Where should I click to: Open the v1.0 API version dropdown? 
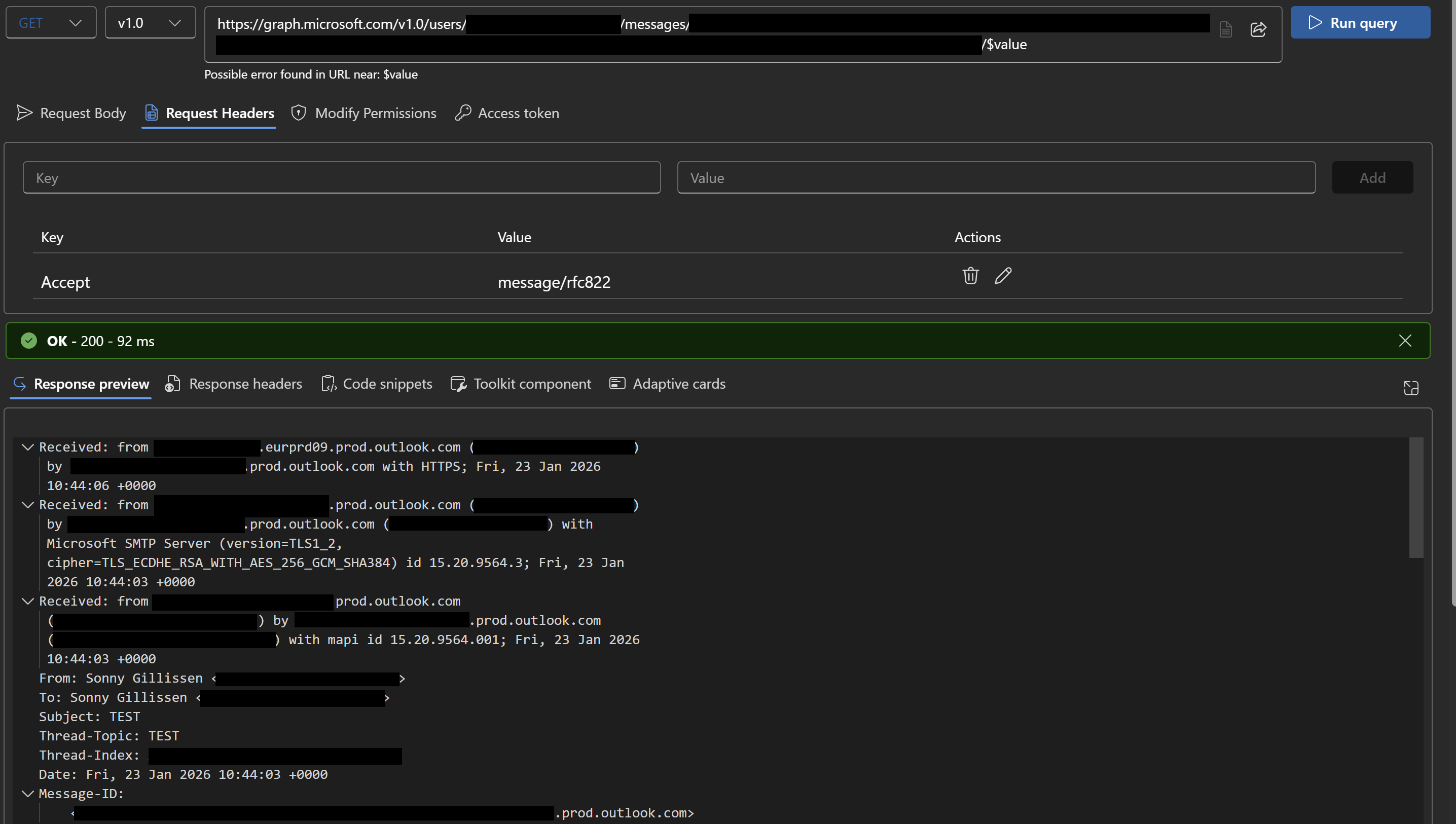[x=150, y=23]
